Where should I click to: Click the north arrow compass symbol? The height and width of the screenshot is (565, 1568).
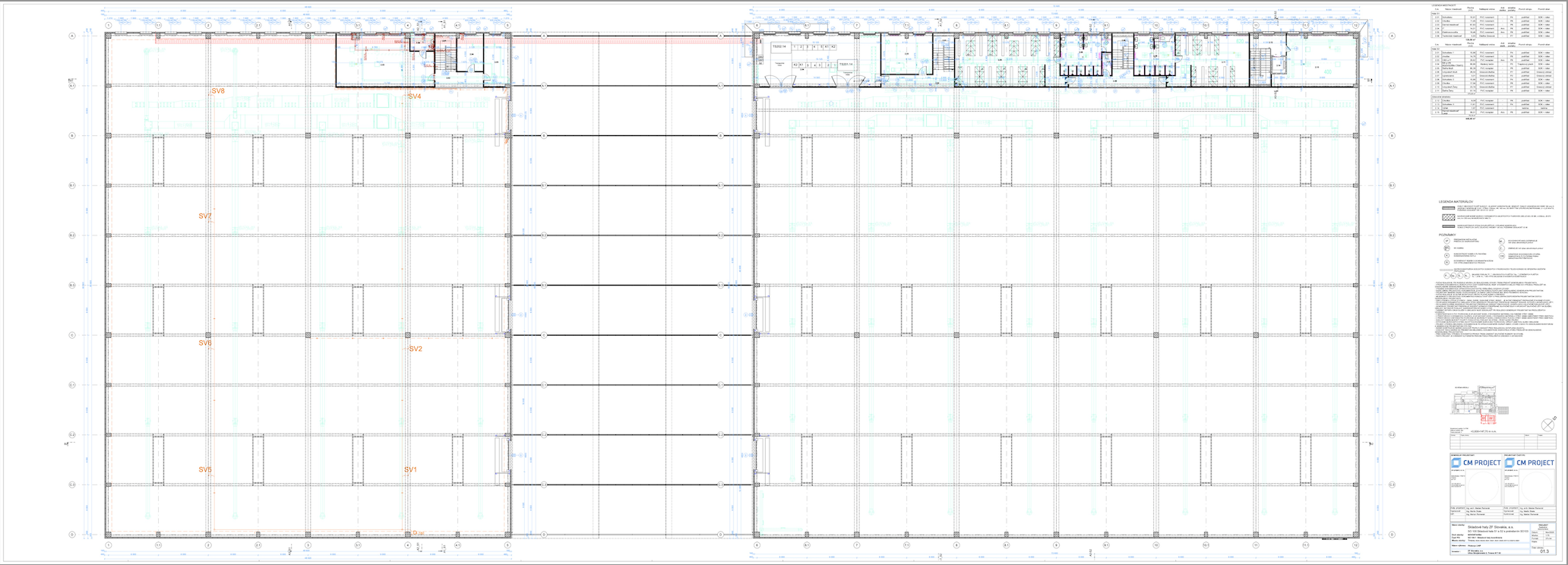[1547, 425]
